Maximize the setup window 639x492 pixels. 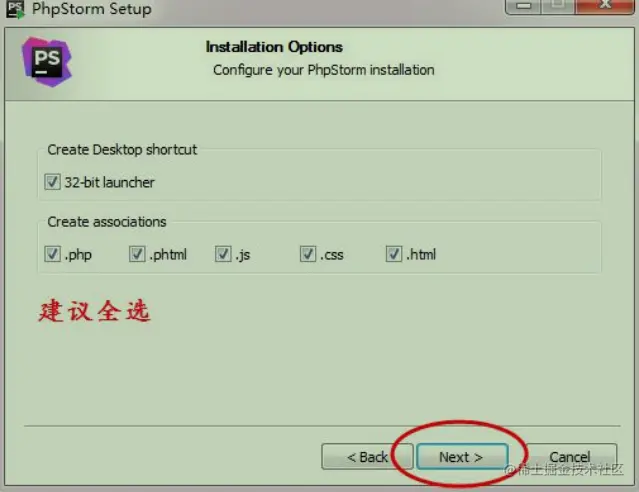(x=558, y=6)
